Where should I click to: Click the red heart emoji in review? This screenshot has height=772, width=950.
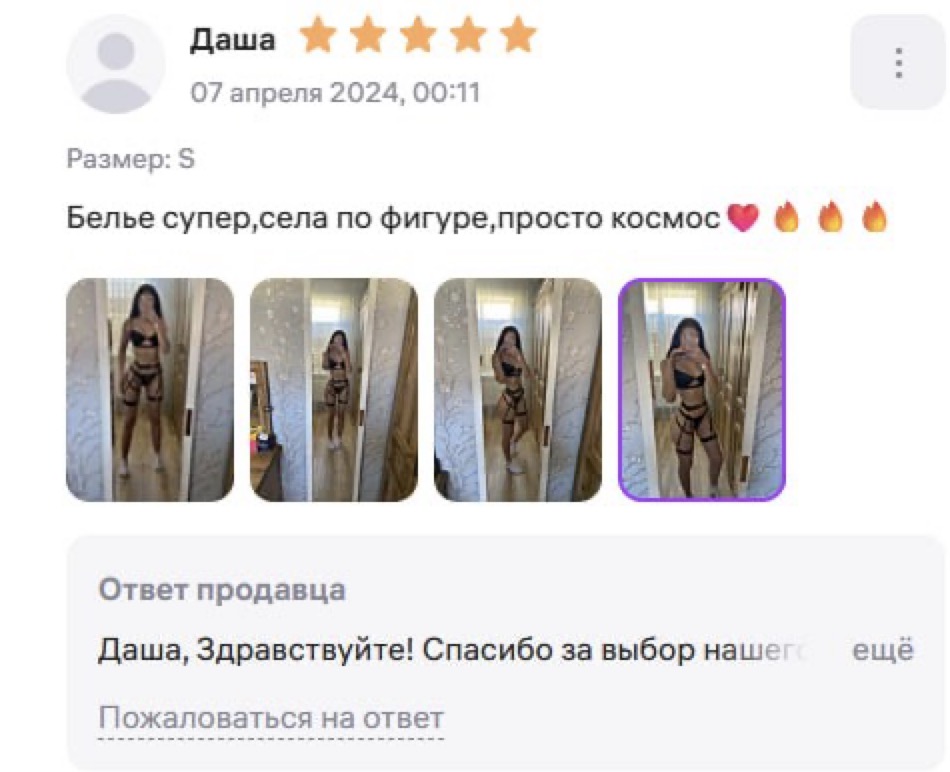743,218
